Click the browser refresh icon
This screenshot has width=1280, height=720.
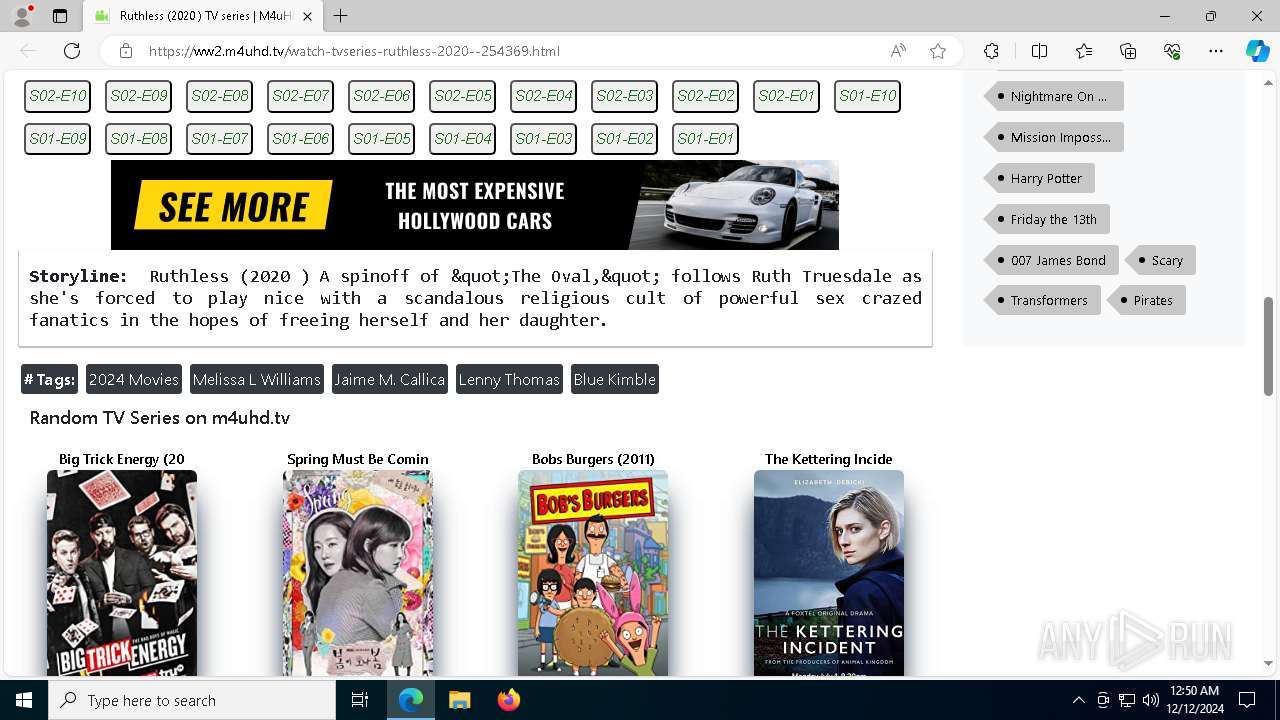72,51
